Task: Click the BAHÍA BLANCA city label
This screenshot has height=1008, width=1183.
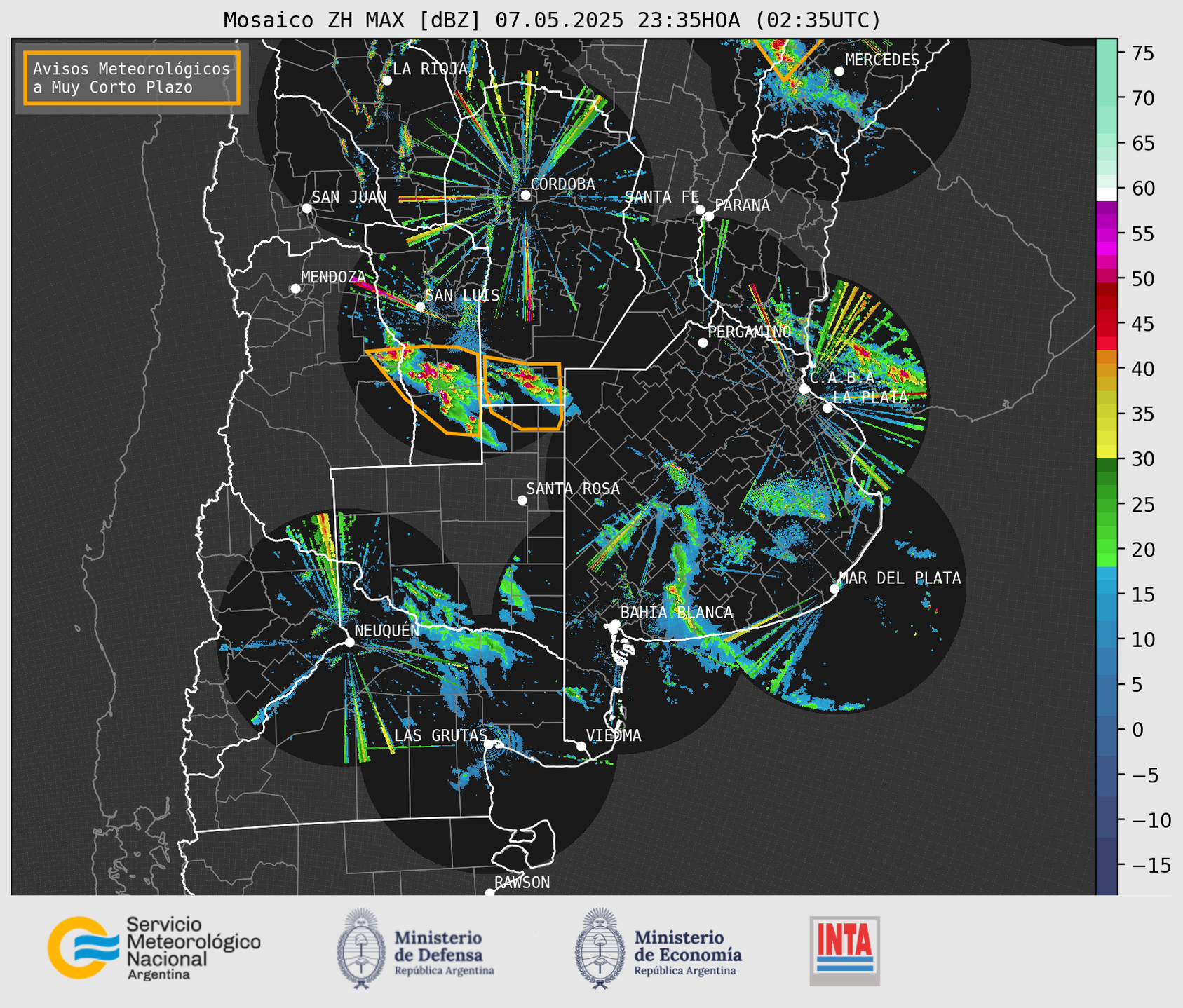Action: (x=677, y=613)
